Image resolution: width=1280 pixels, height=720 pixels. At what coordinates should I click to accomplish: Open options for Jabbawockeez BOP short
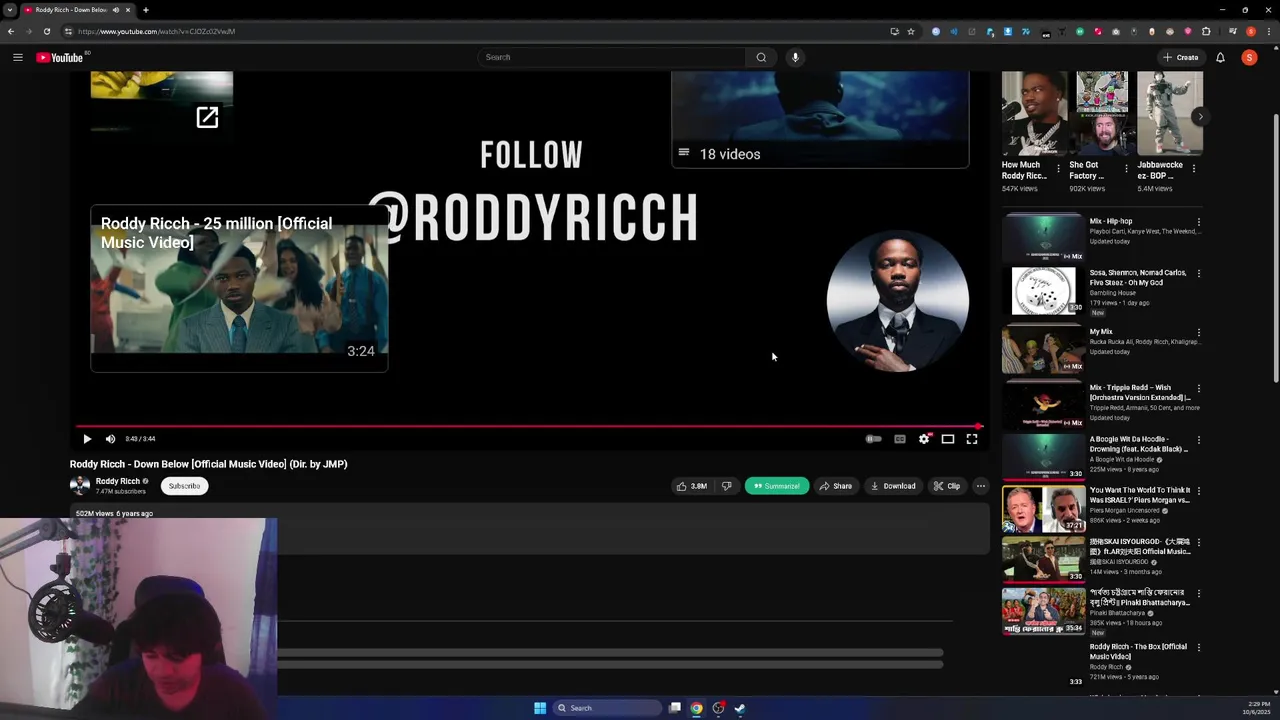1193,169
